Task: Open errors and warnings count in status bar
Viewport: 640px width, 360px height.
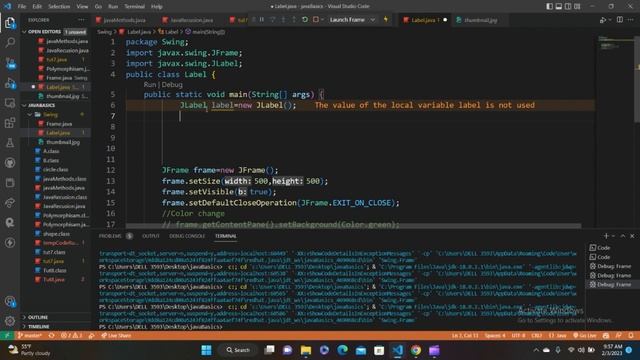Action: click(x=71, y=336)
